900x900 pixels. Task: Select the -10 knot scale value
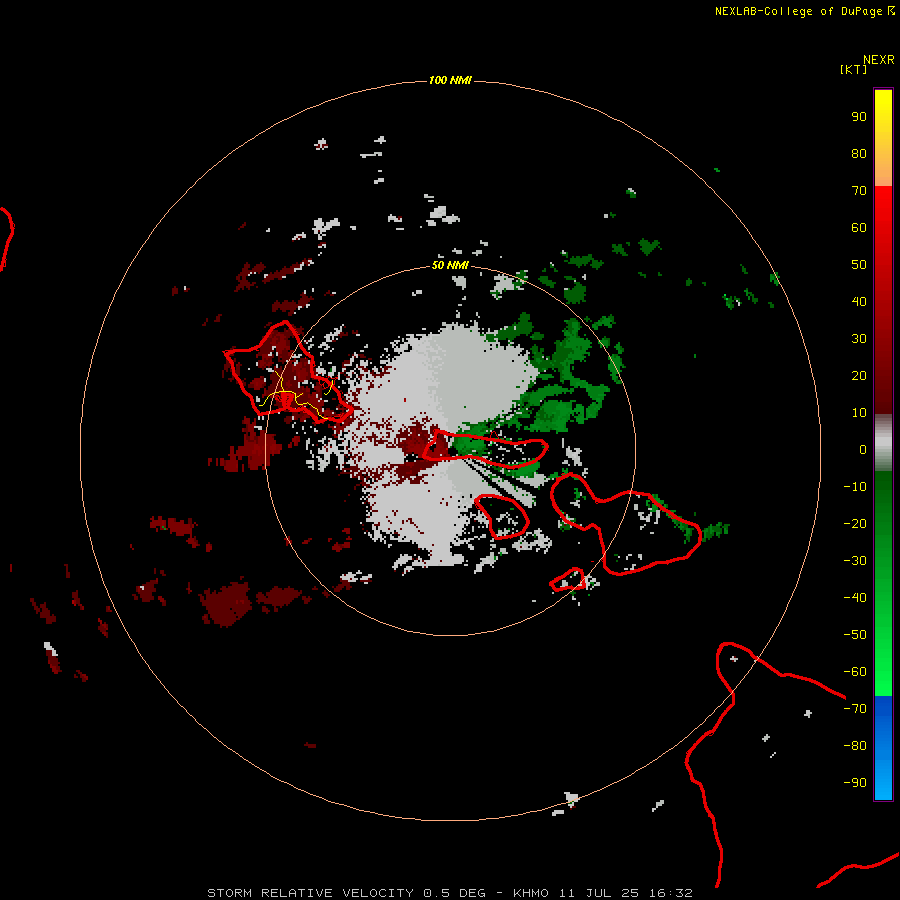point(855,487)
